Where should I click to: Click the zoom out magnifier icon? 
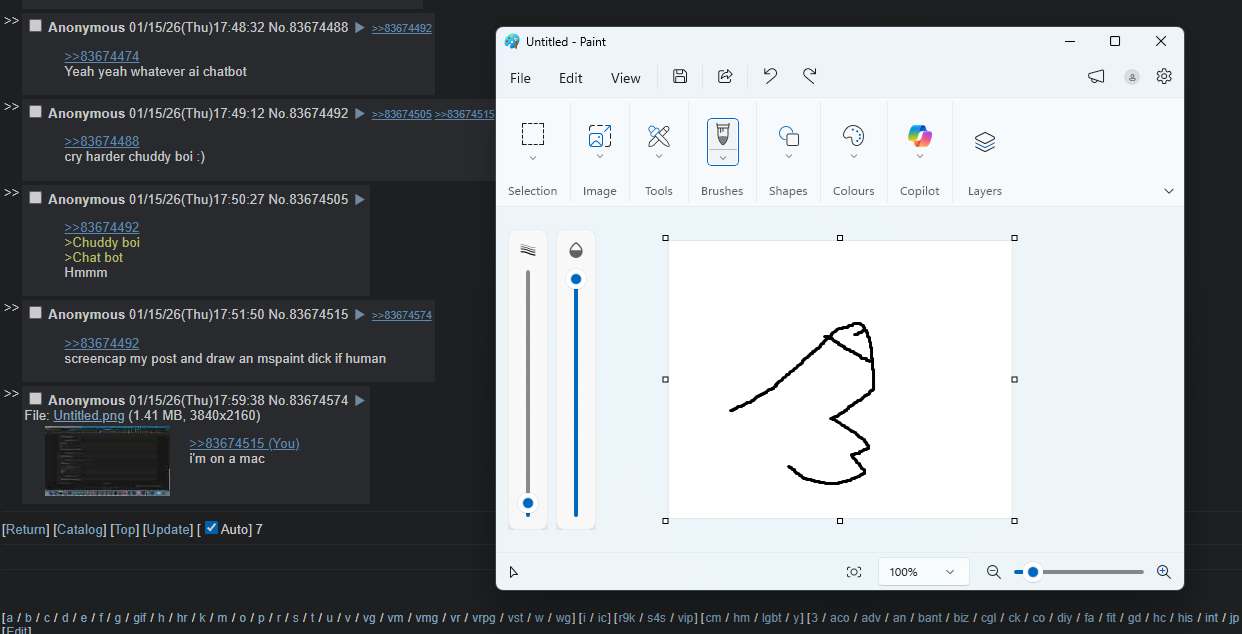pyautogui.click(x=993, y=572)
